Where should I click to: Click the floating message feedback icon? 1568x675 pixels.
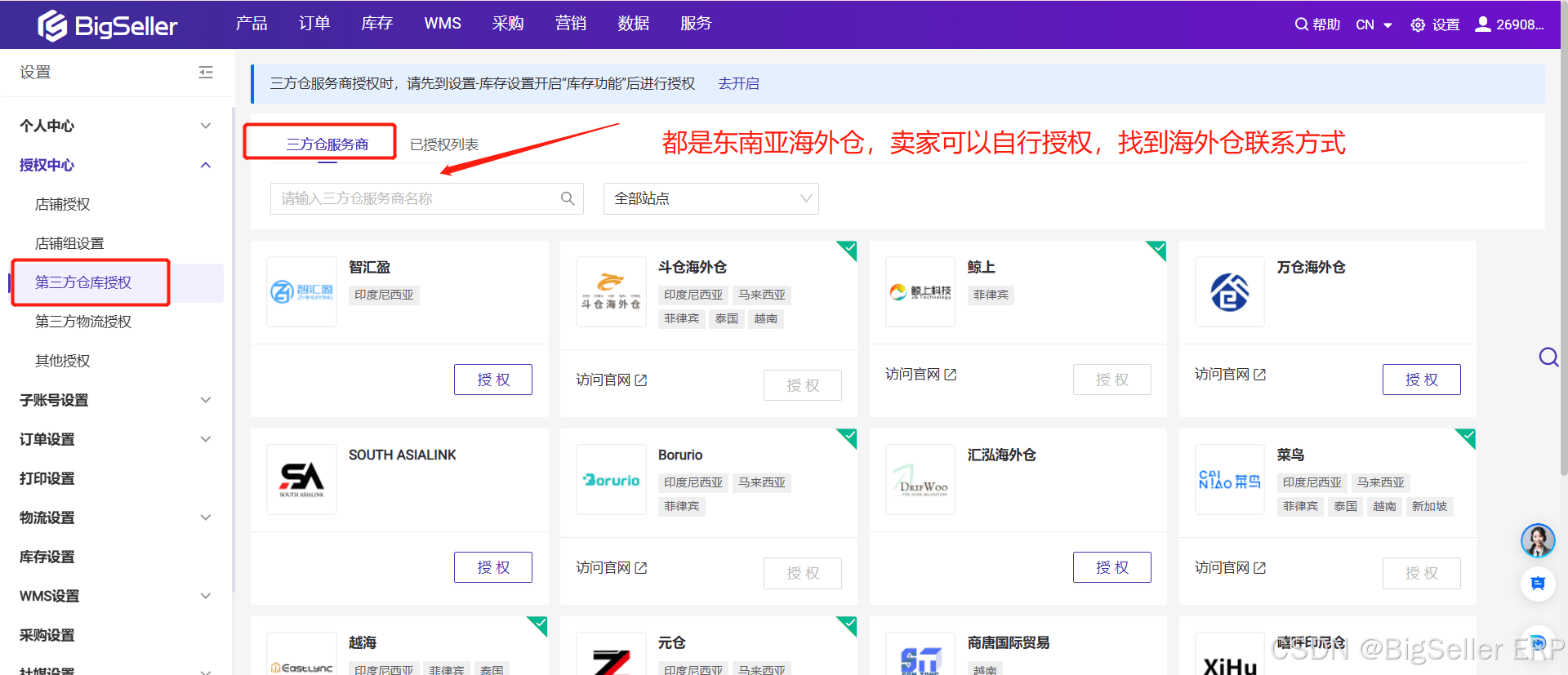click(x=1538, y=584)
